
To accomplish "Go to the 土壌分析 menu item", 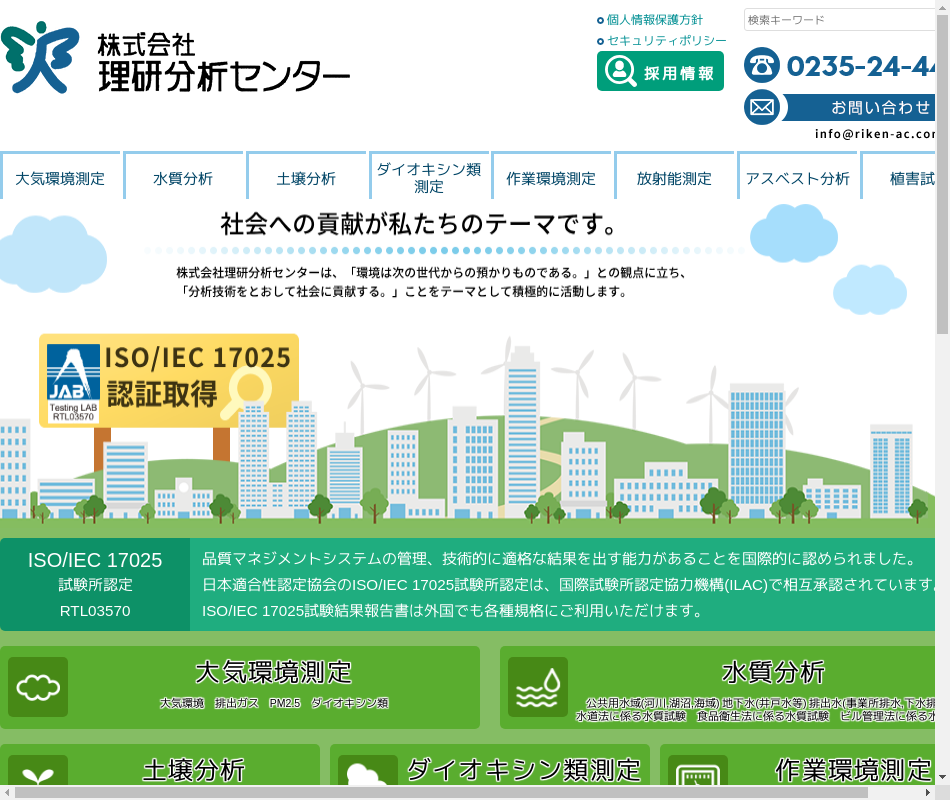I will (306, 178).
